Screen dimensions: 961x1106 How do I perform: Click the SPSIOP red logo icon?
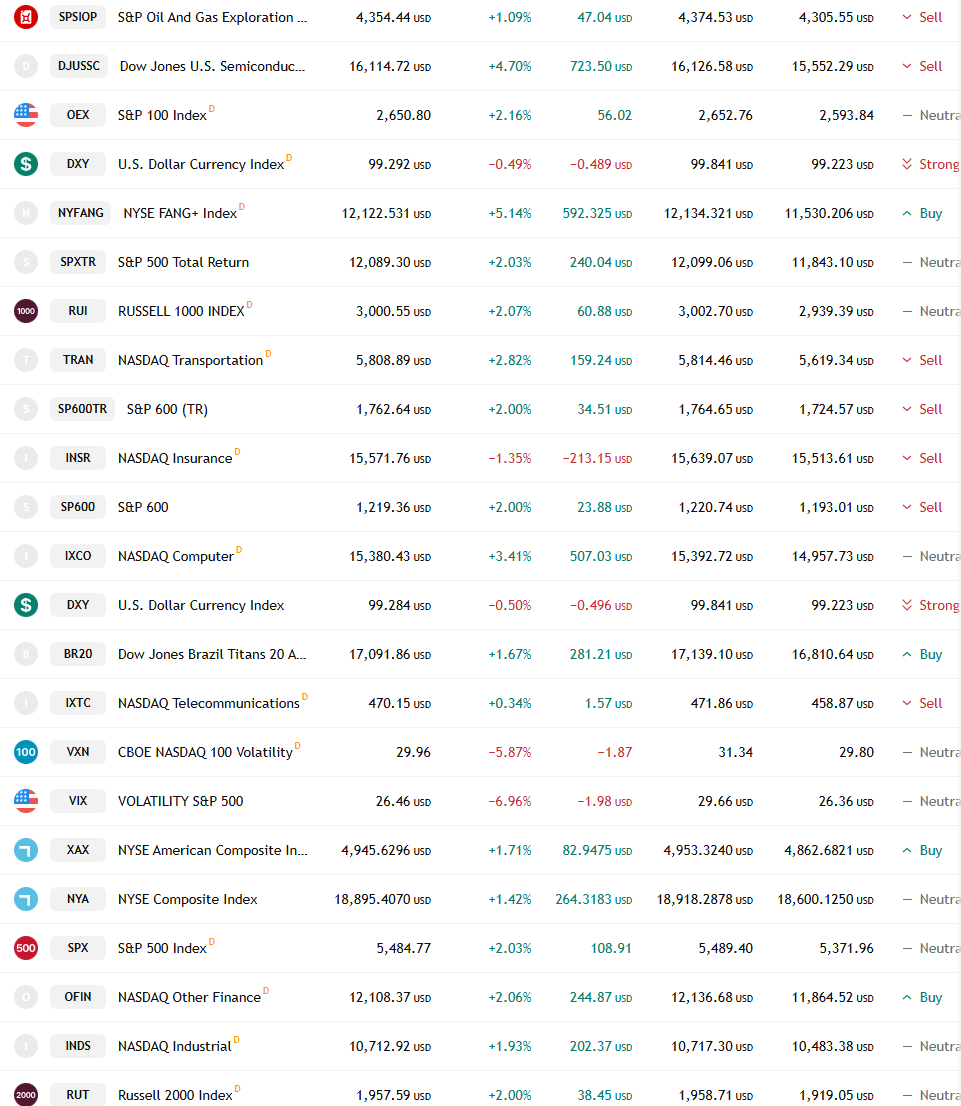26,17
